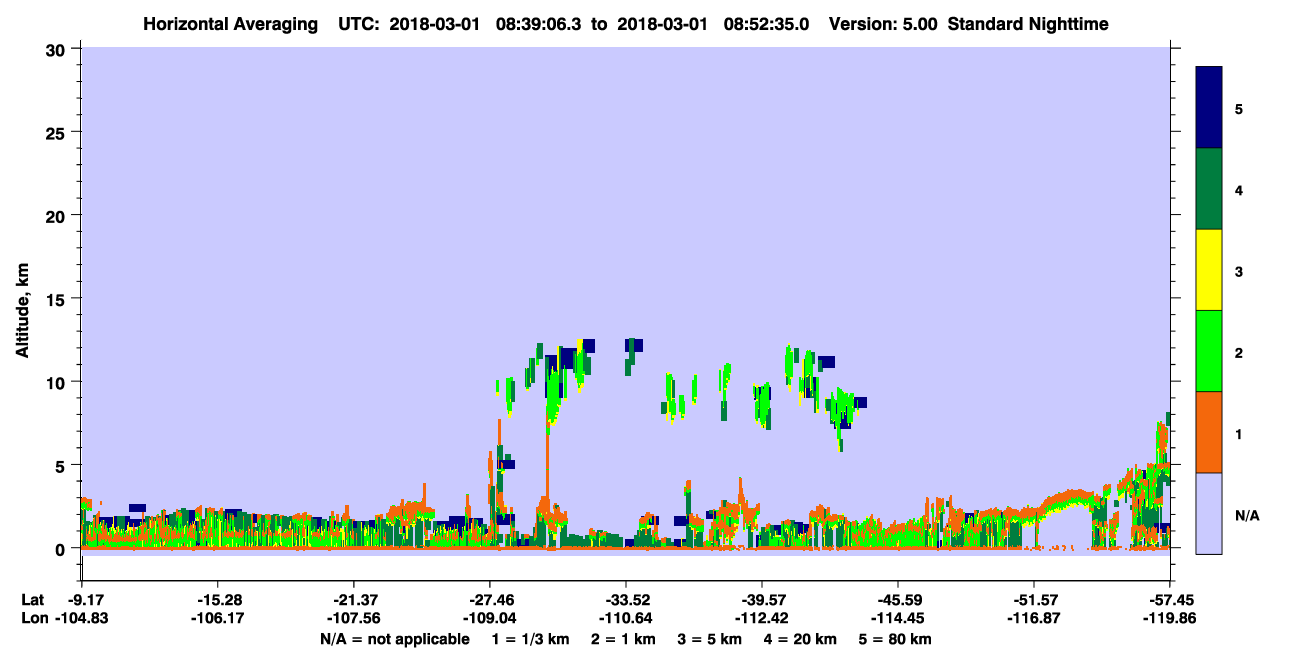Click 'N/A = not applicable' legend text
Image resolution: width=1300 pixels, height=667 pixels.
coord(394,639)
